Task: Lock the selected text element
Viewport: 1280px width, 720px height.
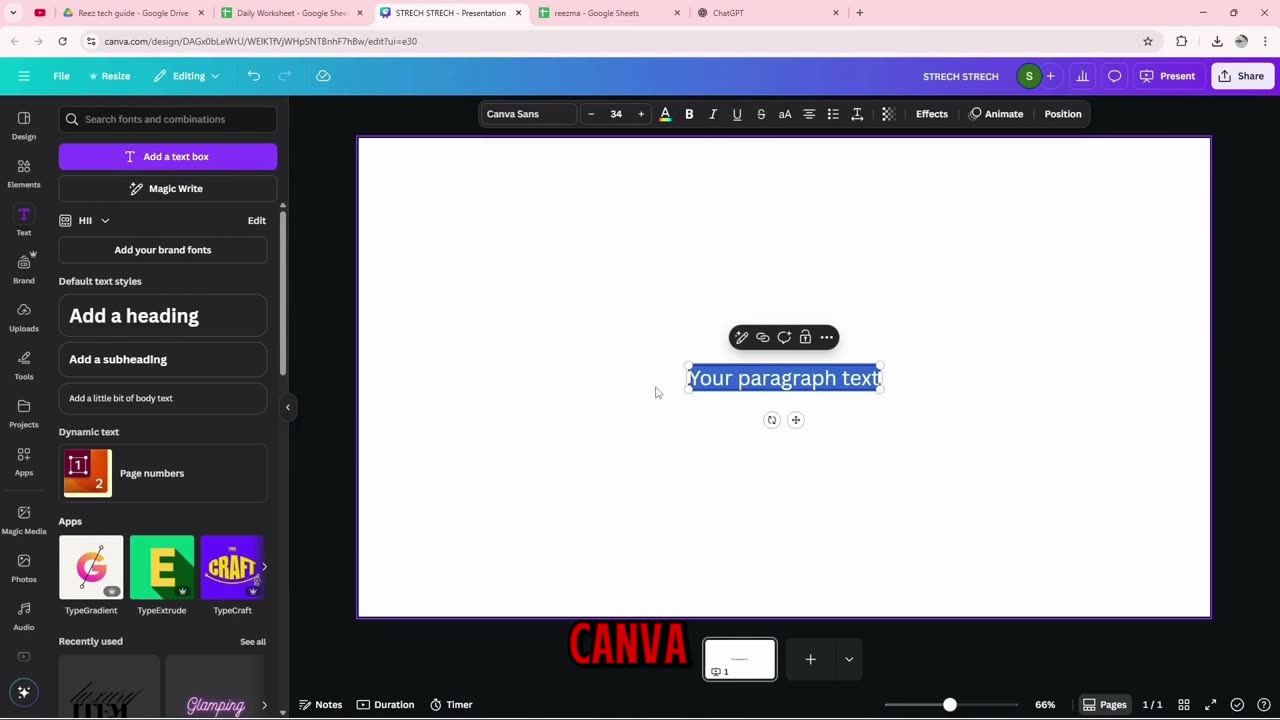Action: [x=805, y=337]
